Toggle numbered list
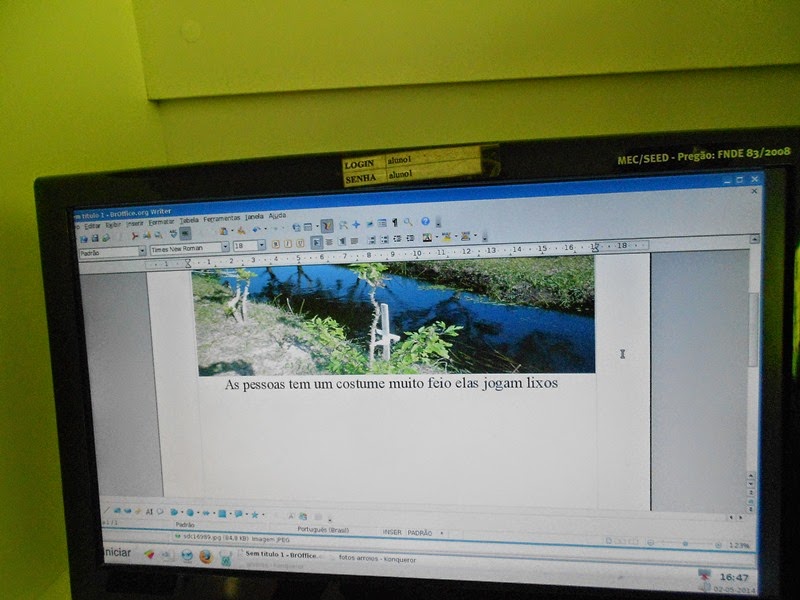Image resolution: width=800 pixels, height=600 pixels. [x=372, y=240]
